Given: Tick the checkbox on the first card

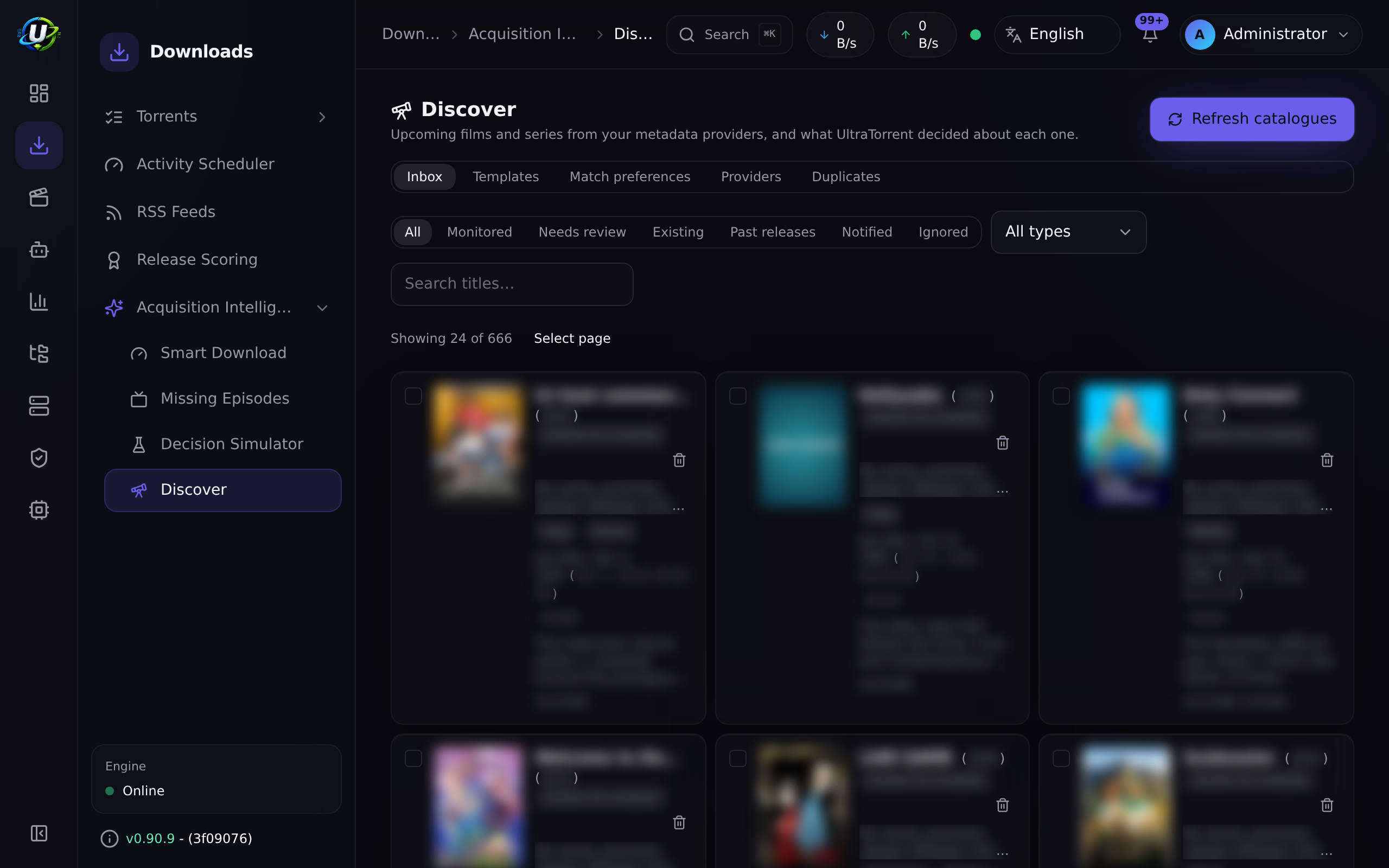Looking at the screenshot, I should click(x=413, y=396).
